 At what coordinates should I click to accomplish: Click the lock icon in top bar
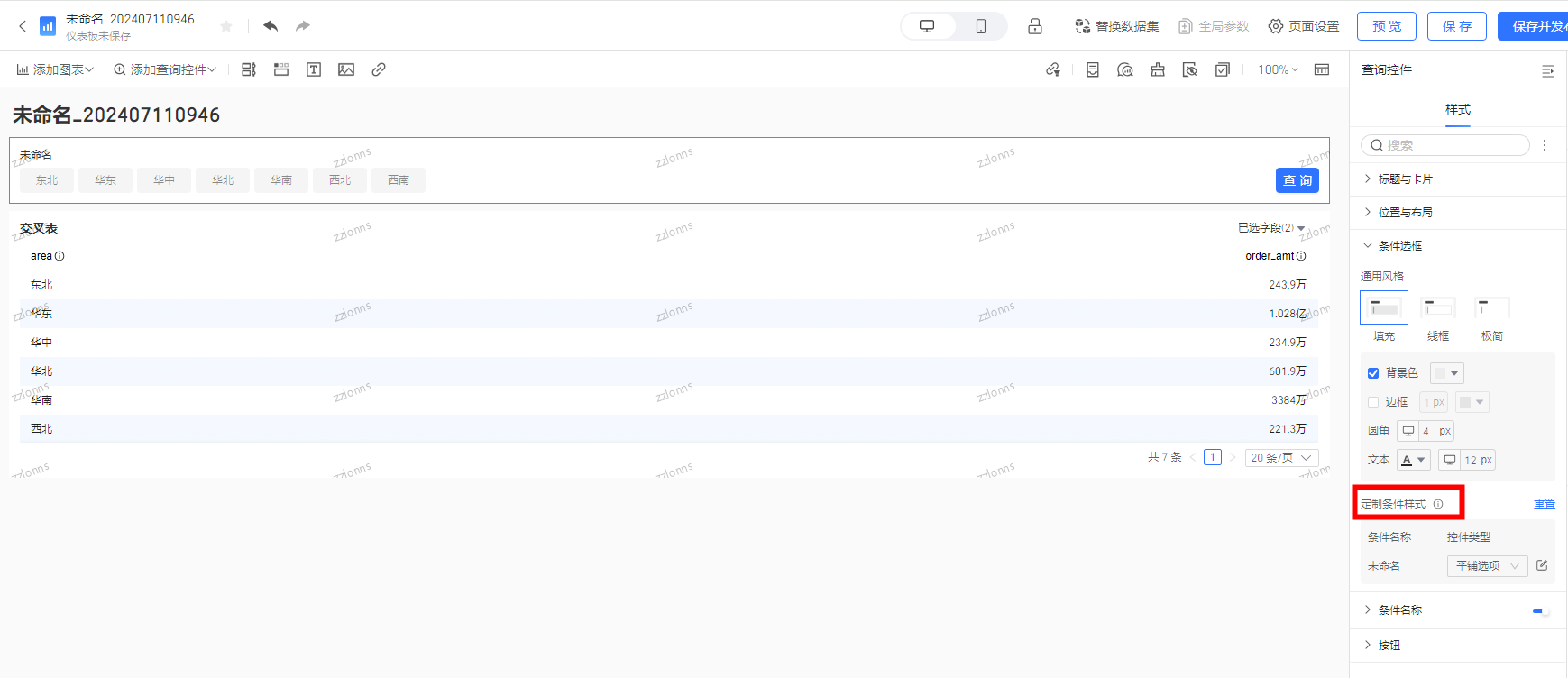[1035, 26]
